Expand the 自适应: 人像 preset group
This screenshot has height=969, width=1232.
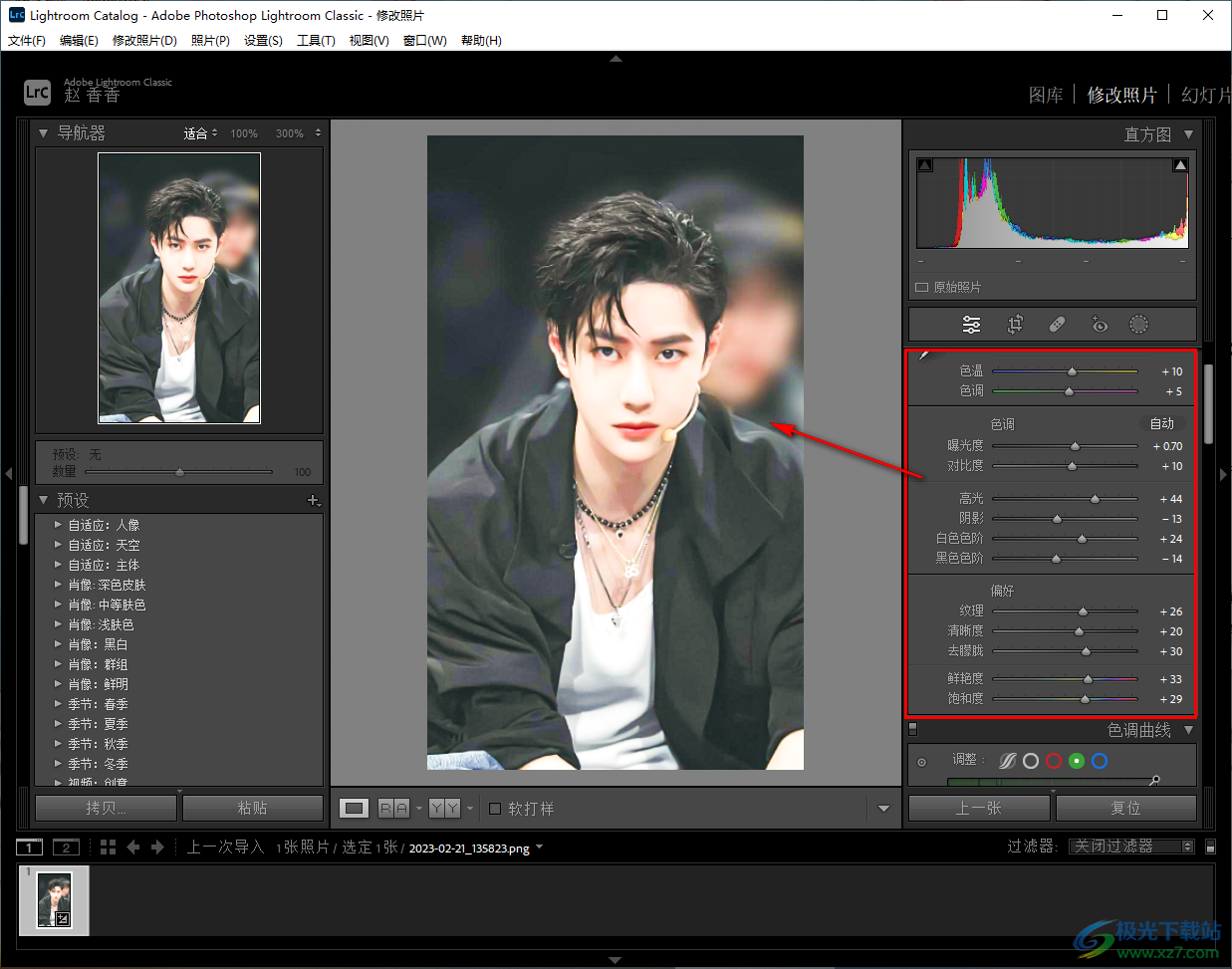[x=58, y=525]
